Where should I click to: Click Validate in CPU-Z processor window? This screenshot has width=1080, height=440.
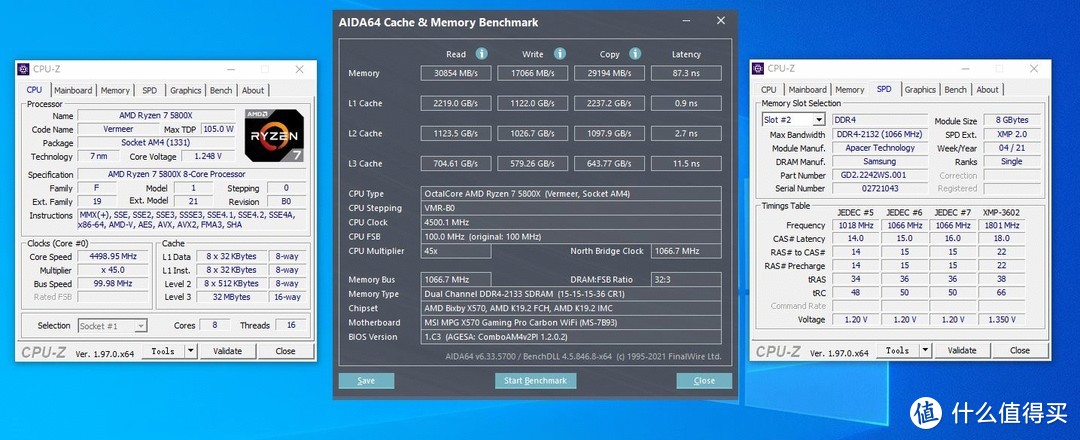point(228,351)
